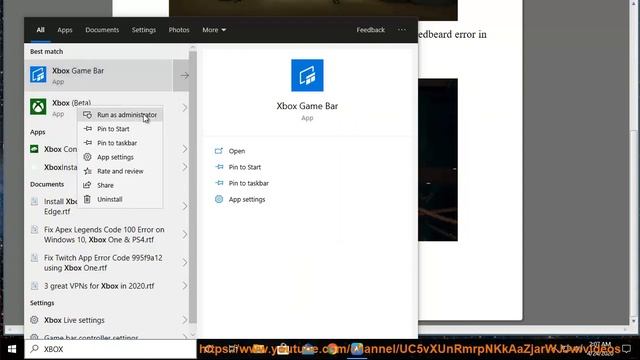This screenshot has width=640, height=360.
Task: Choose App settings in context menu
Action: point(120,157)
